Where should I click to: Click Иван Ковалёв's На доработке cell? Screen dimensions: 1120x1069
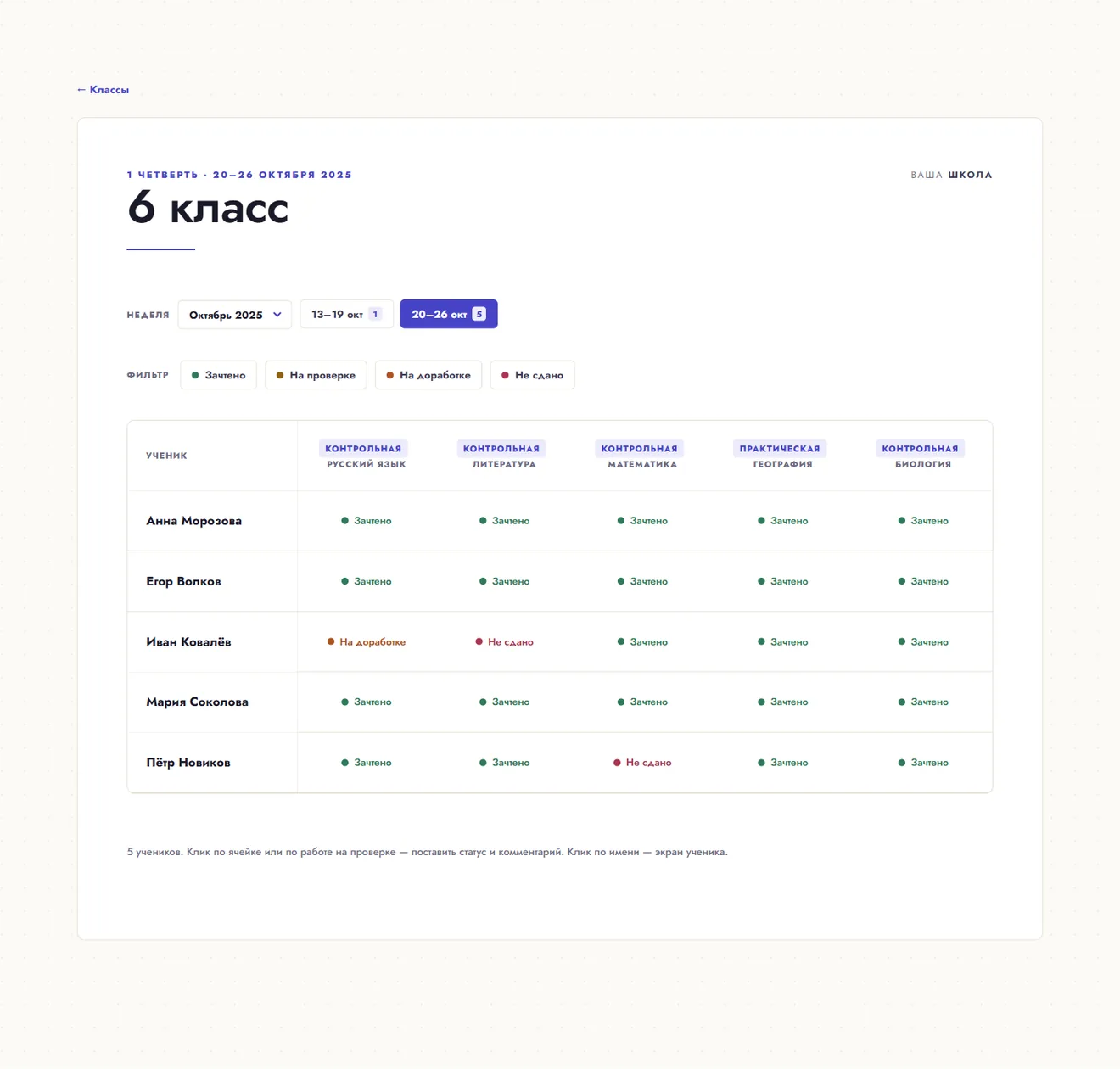pyautogui.click(x=367, y=642)
